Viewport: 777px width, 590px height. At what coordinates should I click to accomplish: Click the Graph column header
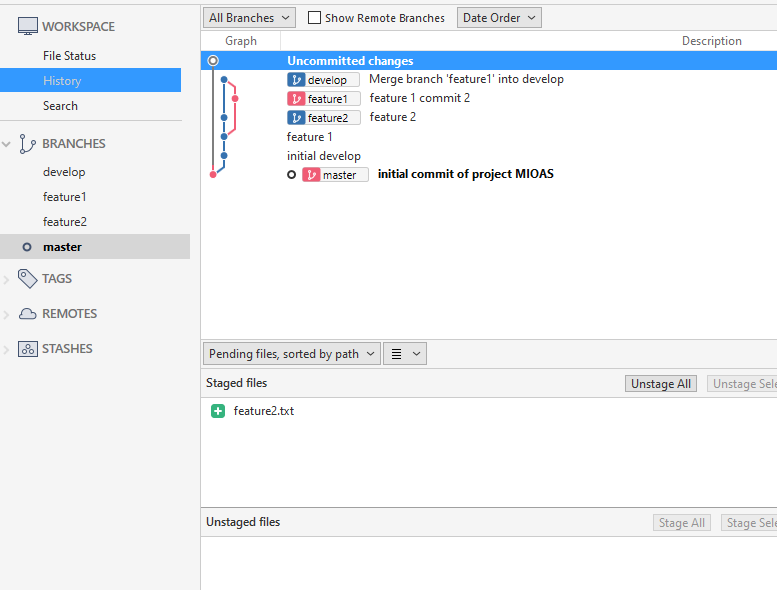tap(241, 41)
